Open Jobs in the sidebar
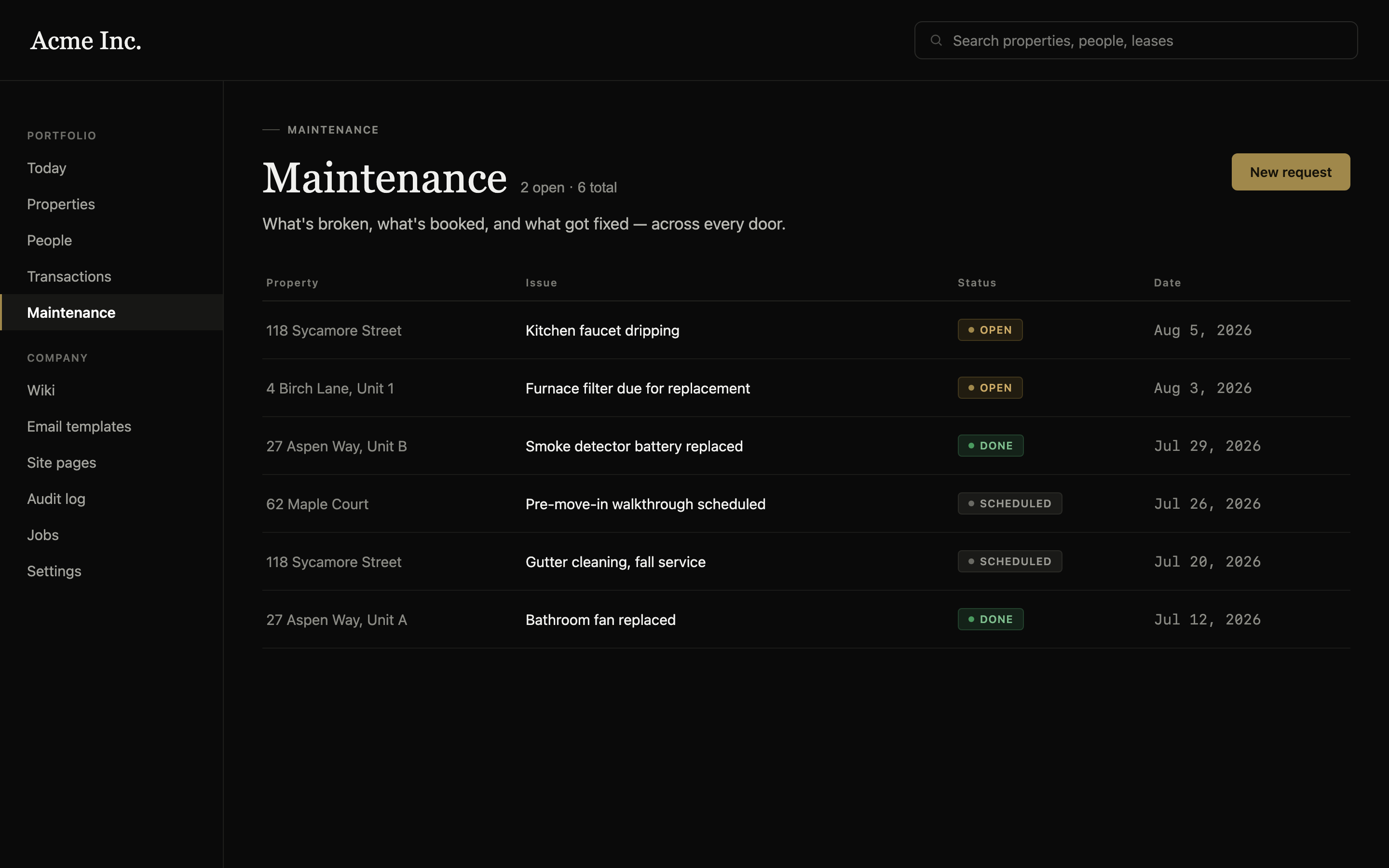The image size is (1389, 868). point(43,535)
